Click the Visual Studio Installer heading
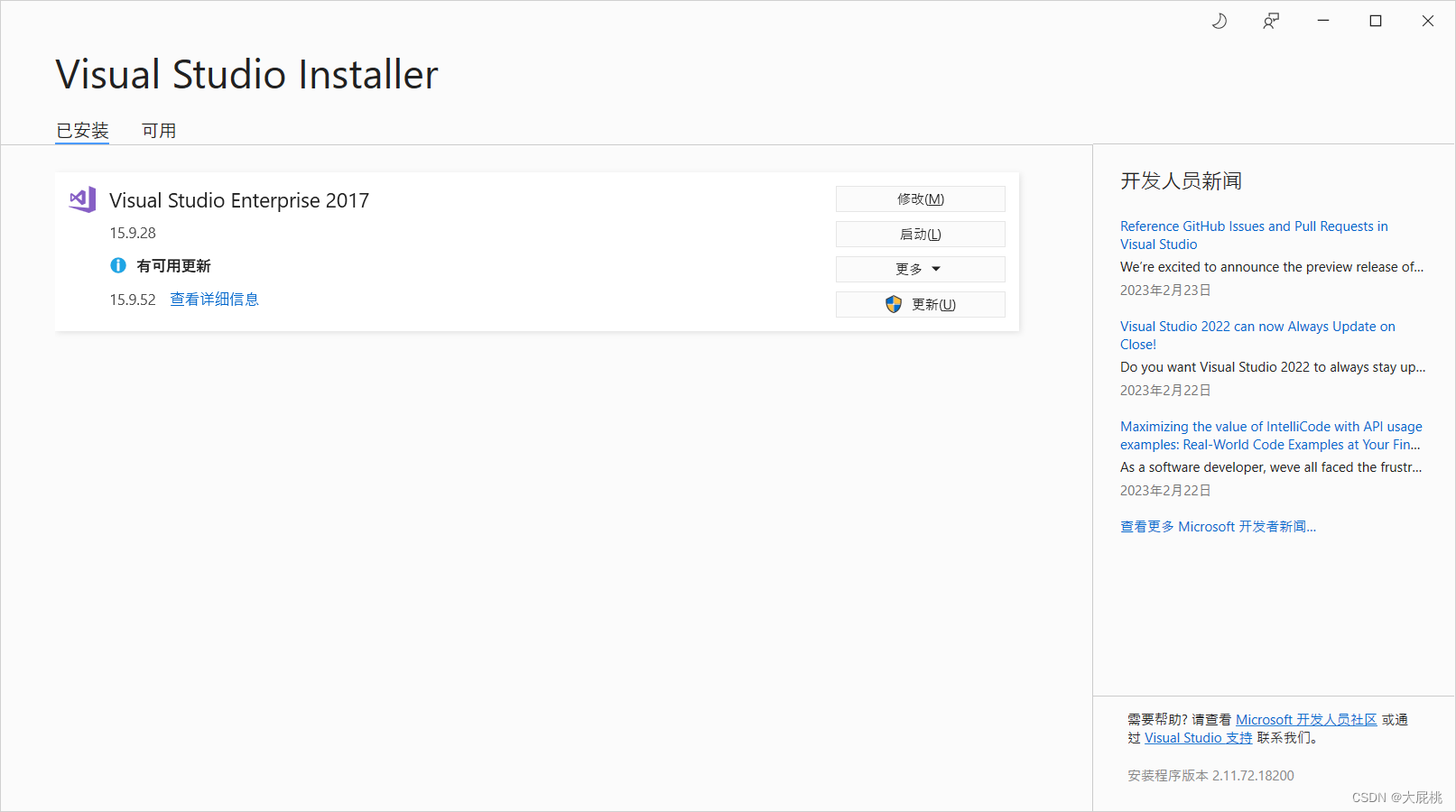Screen dimensions: 1456x812 pyautogui.click(x=246, y=74)
